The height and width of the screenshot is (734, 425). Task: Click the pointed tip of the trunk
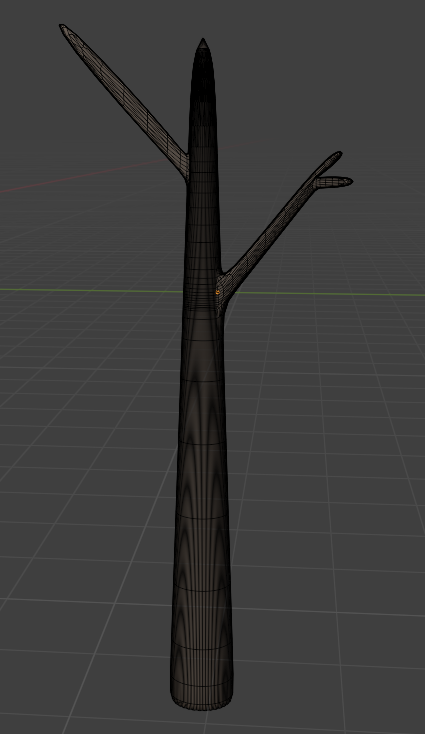coord(203,44)
